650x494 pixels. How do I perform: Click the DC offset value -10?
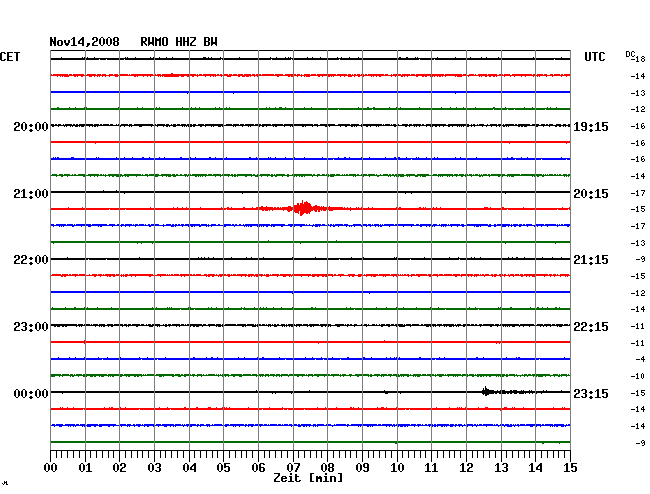[x=638, y=376]
